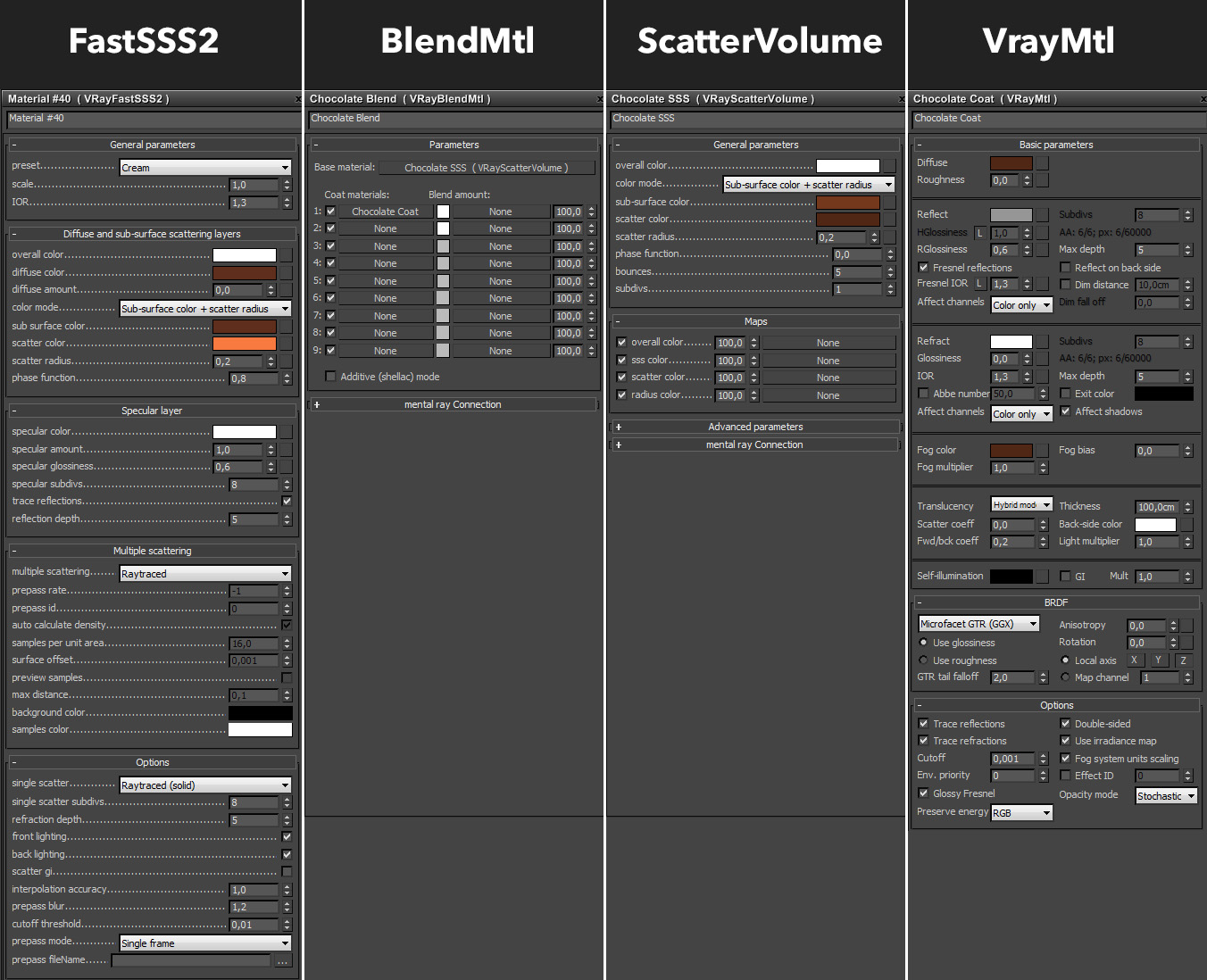The width and height of the screenshot is (1207, 980).
Task: Open FastSSS2 color mode dropdown
Action: coord(205,309)
